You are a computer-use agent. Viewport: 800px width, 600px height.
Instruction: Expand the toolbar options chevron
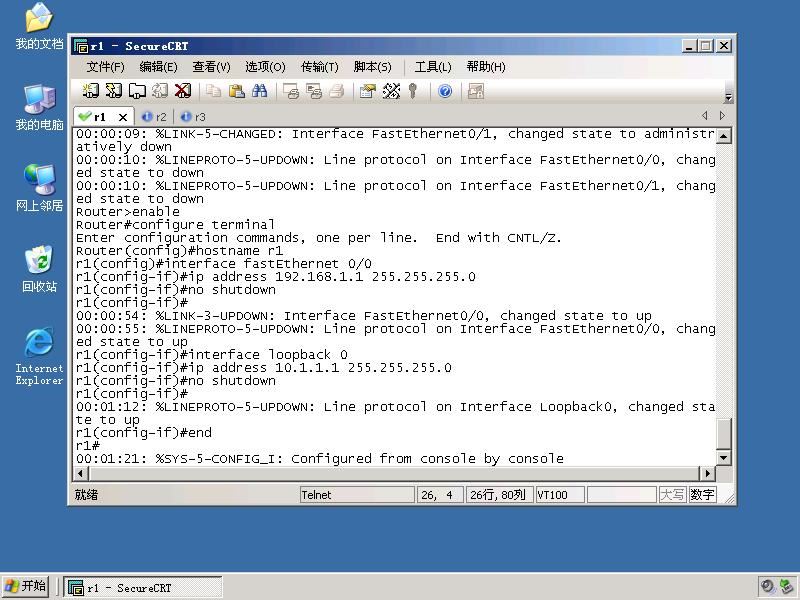click(x=729, y=97)
